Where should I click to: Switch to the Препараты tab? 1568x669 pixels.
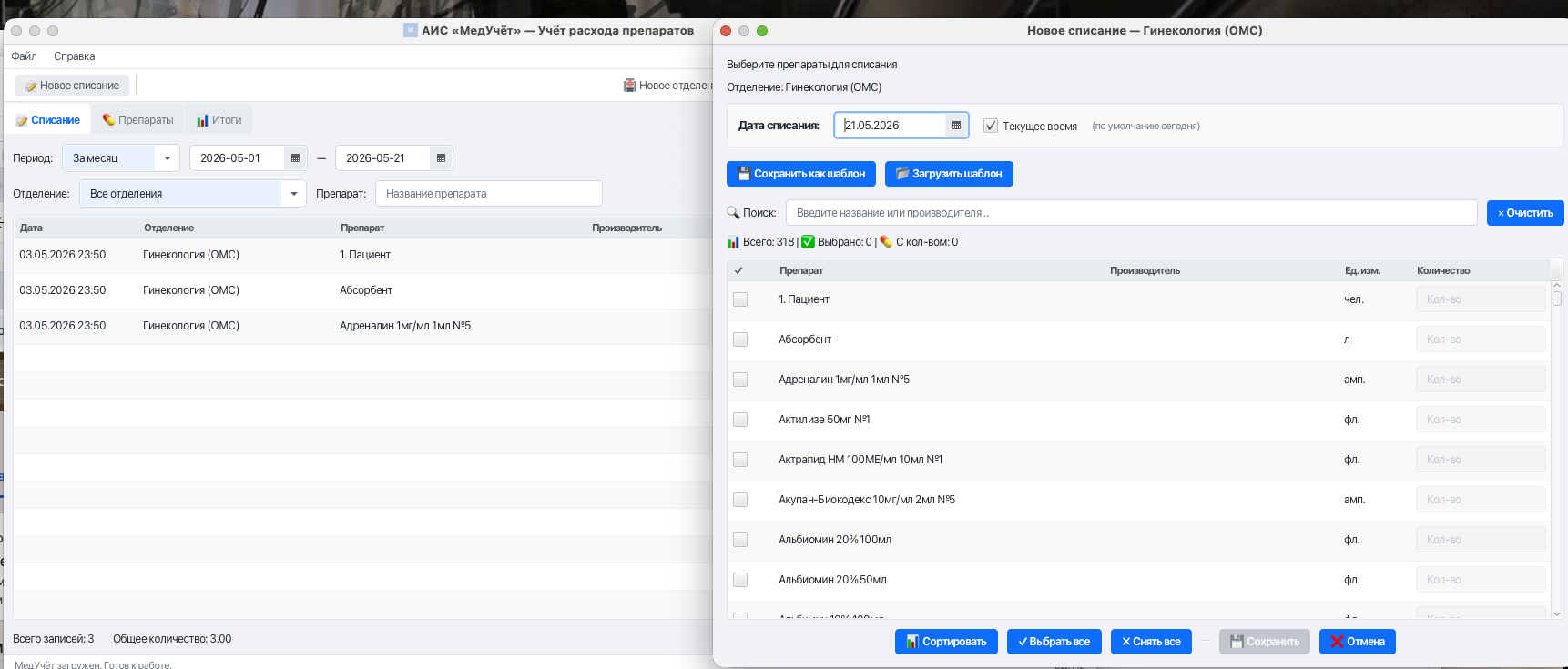click(137, 120)
